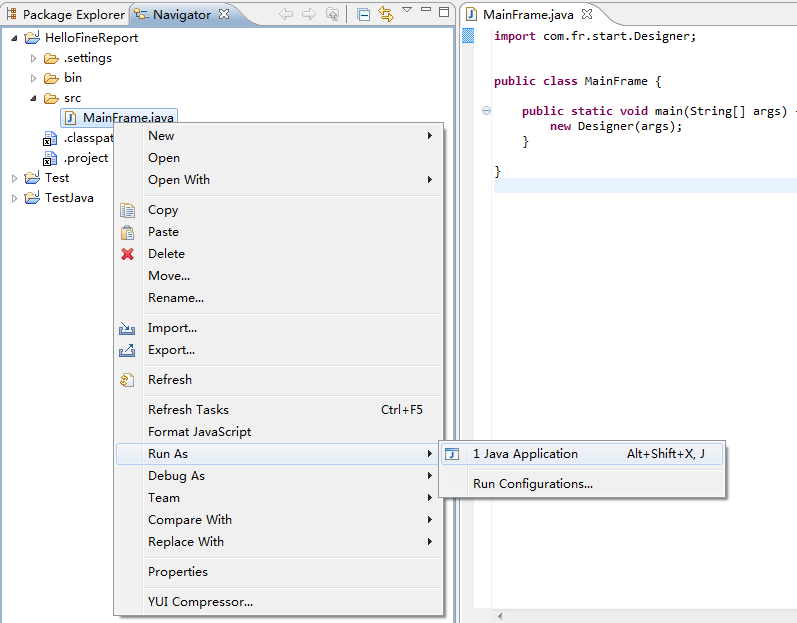Click editor horizontal scrollbar left arrow
This screenshot has width=797, height=623.
pyautogui.click(x=501, y=616)
